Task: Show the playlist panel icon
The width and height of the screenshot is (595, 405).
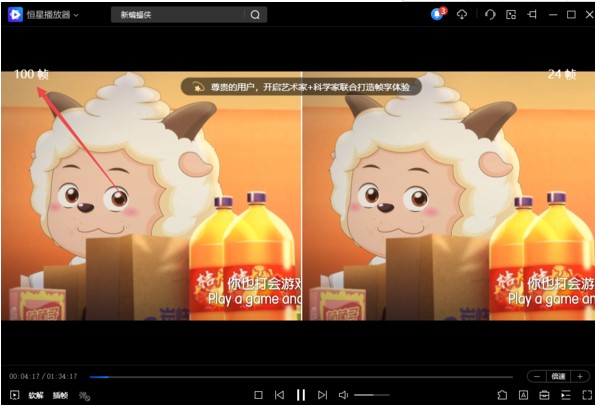Action: click(x=566, y=395)
